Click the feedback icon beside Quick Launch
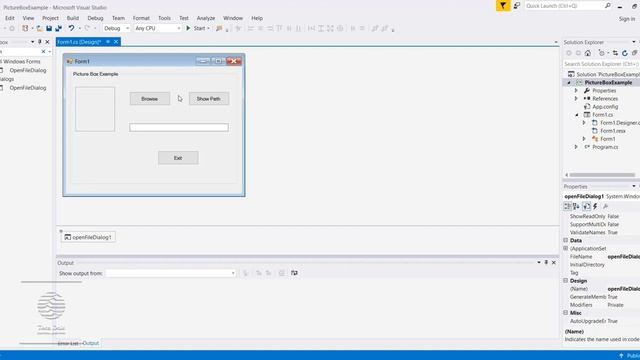This screenshot has width=640, height=360. [517, 6]
